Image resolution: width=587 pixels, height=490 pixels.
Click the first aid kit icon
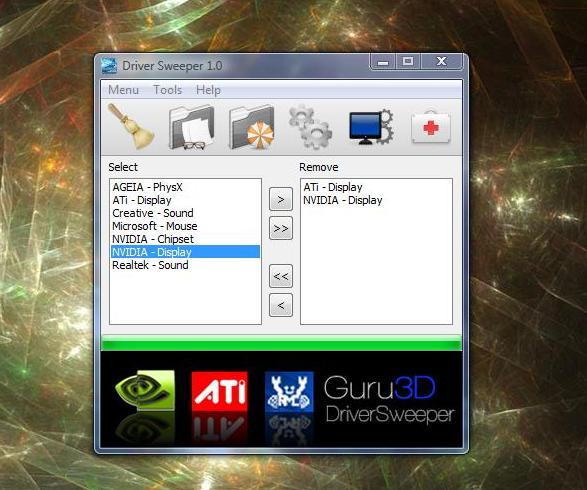[431, 127]
